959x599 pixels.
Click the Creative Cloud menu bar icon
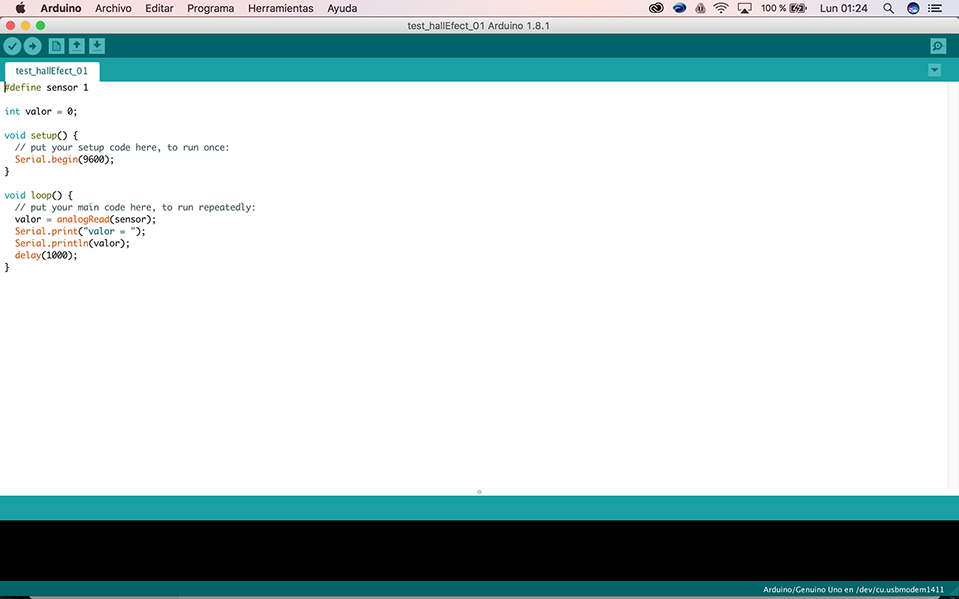(x=656, y=8)
